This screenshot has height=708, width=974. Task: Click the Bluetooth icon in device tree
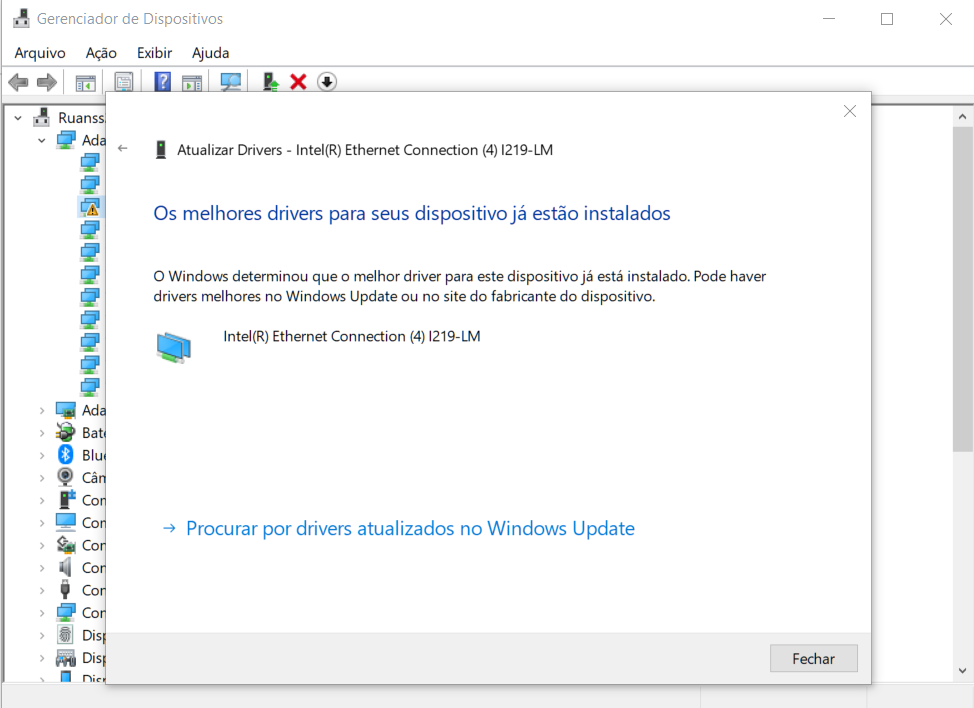[66, 455]
